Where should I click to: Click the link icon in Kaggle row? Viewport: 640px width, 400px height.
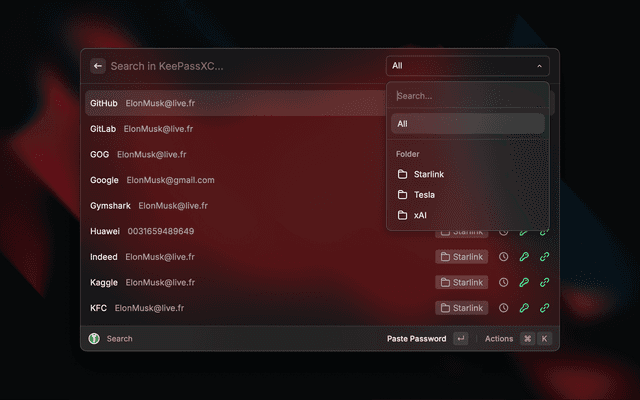click(x=544, y=282)
